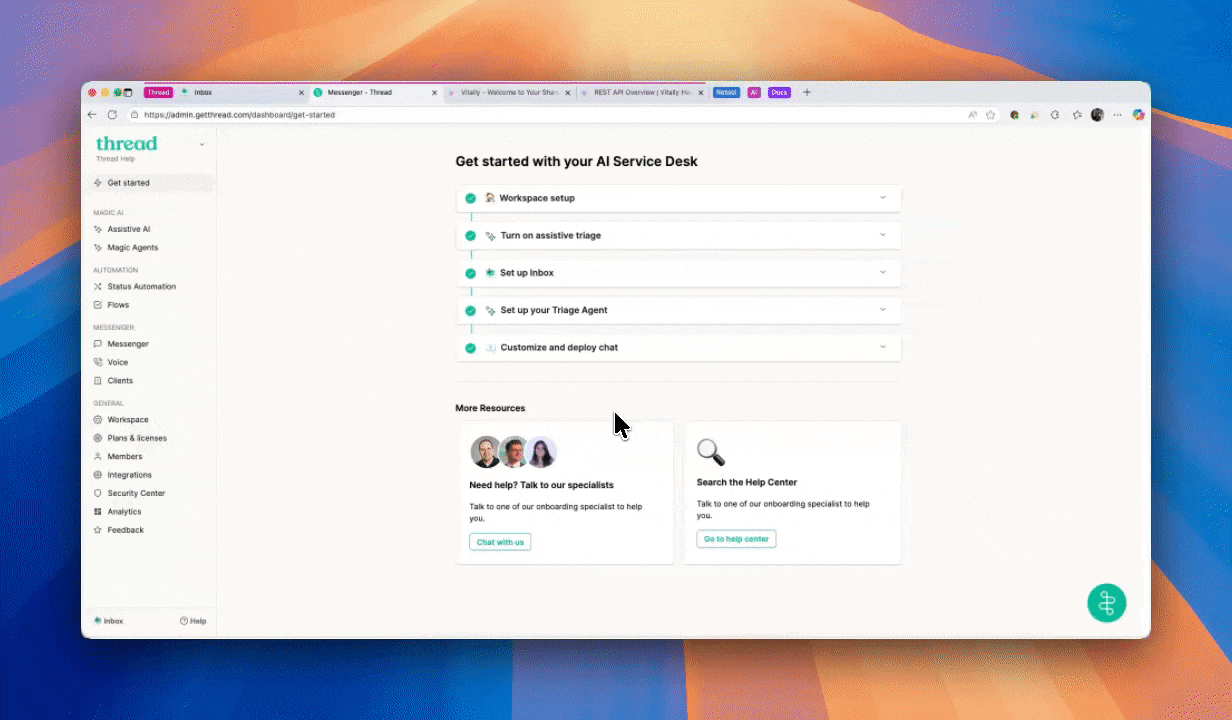
Task: Click the browser page refresh icon
Action: (112, 115)
